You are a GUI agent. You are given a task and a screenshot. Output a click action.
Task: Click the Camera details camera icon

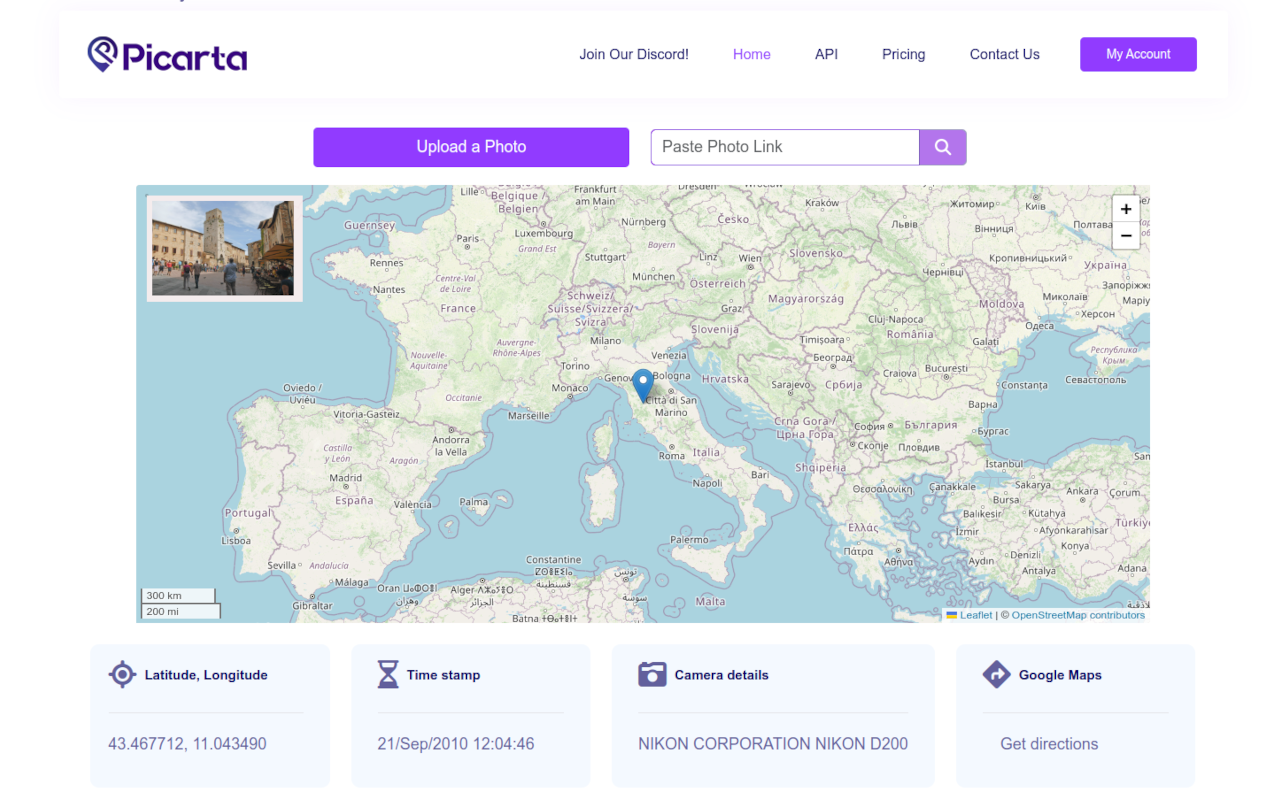[x=652, y=674]
